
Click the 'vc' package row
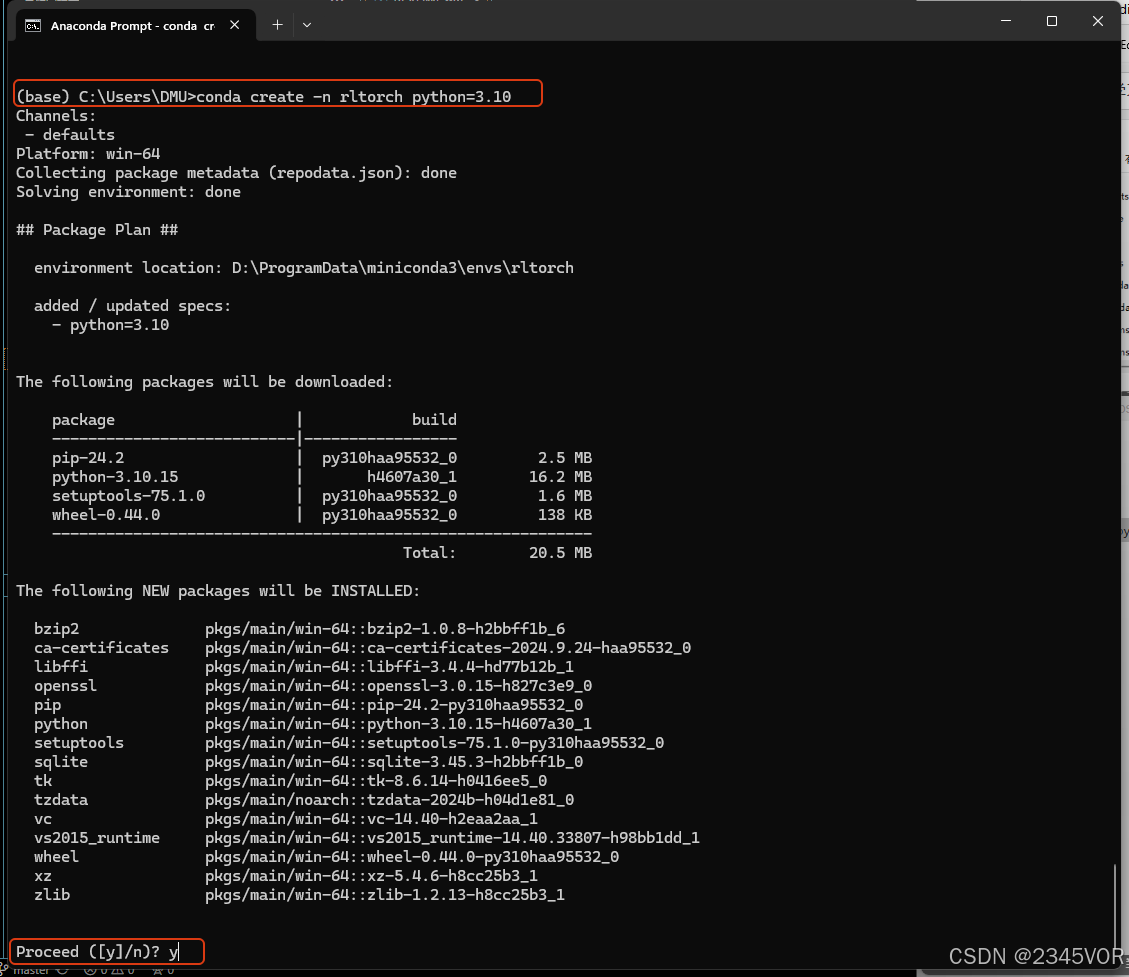tap(286, 819)
